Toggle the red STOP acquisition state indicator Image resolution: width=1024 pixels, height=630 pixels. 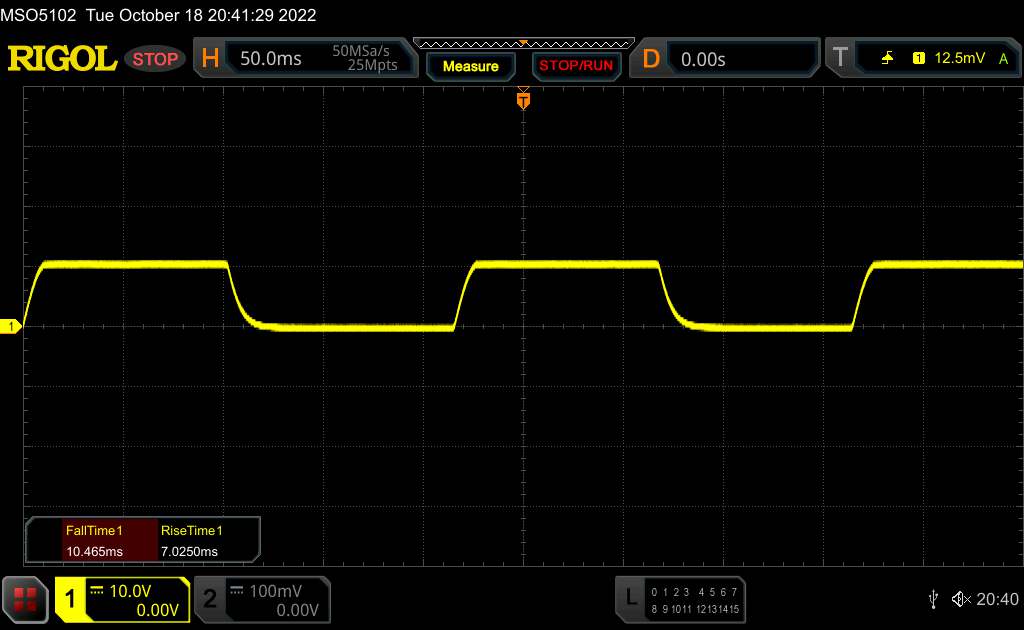coord(156,59)
